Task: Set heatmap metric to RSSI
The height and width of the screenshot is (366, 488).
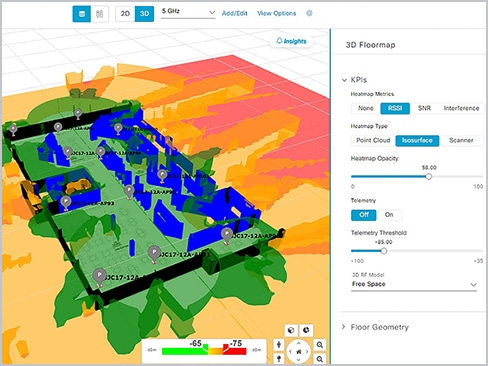Action: (x=395, y=108)
